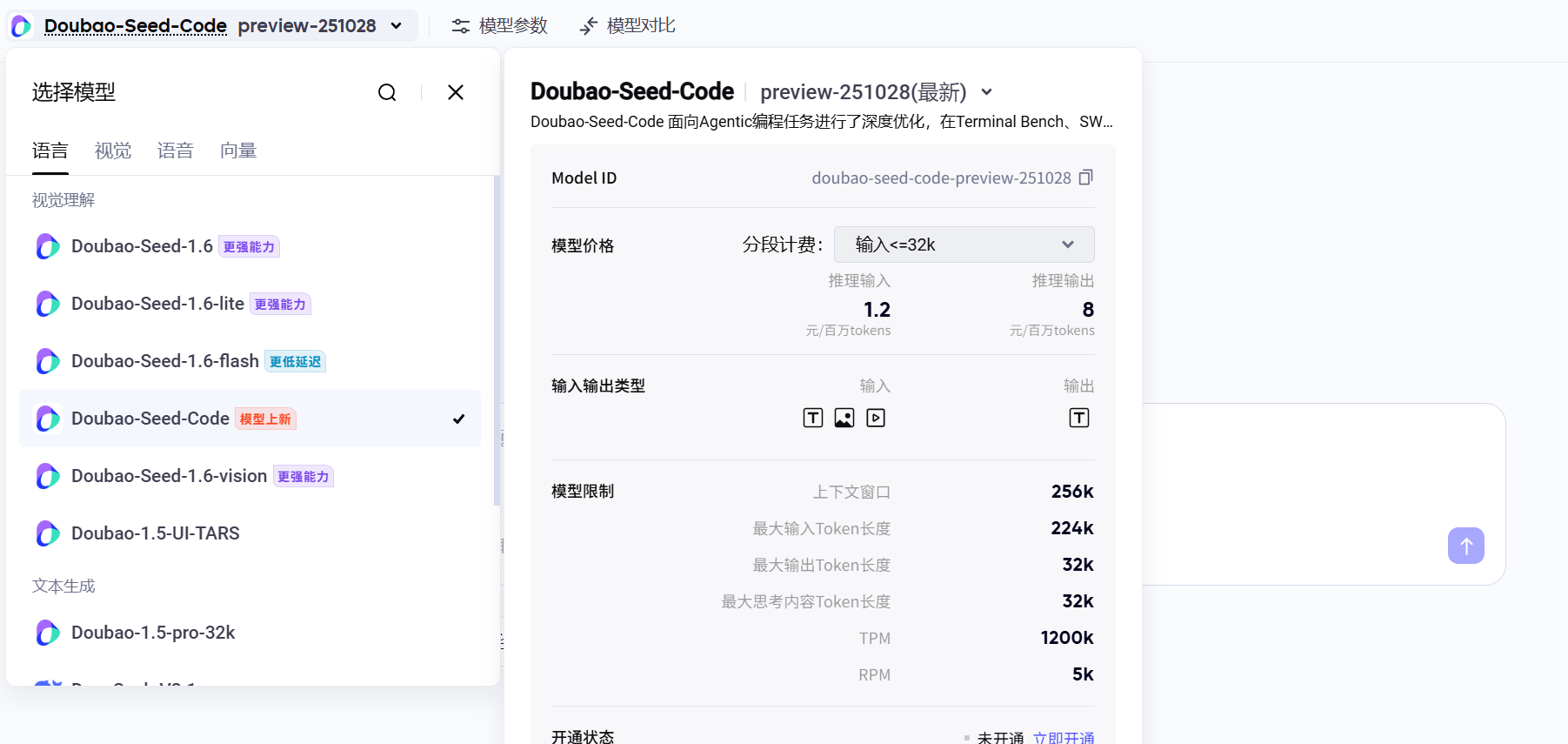This screenshot has height=744, width=1568.
Task: Click the Doubao-Seed-1.6-lite model icon
Action: pos(48,304)
